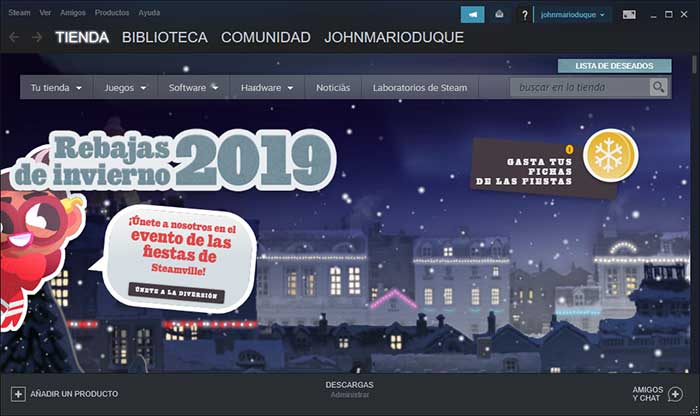This screenshot has height=416, width=700.
Task: Click the golden snowflake token coin
Action: click(611, 156)
